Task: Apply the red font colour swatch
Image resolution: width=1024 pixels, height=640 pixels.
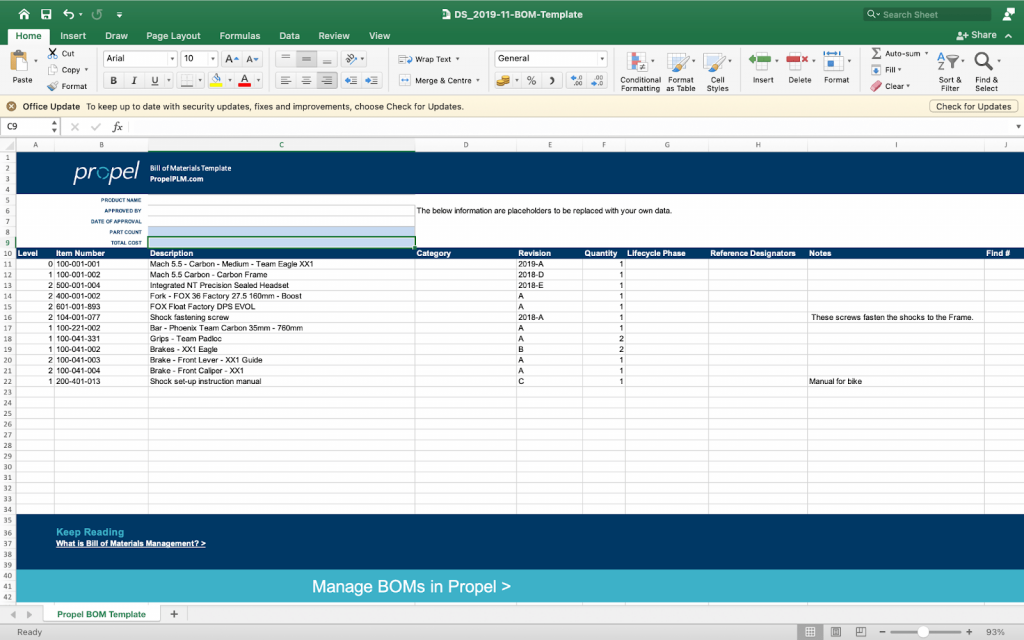Action: tap(244, 80)
